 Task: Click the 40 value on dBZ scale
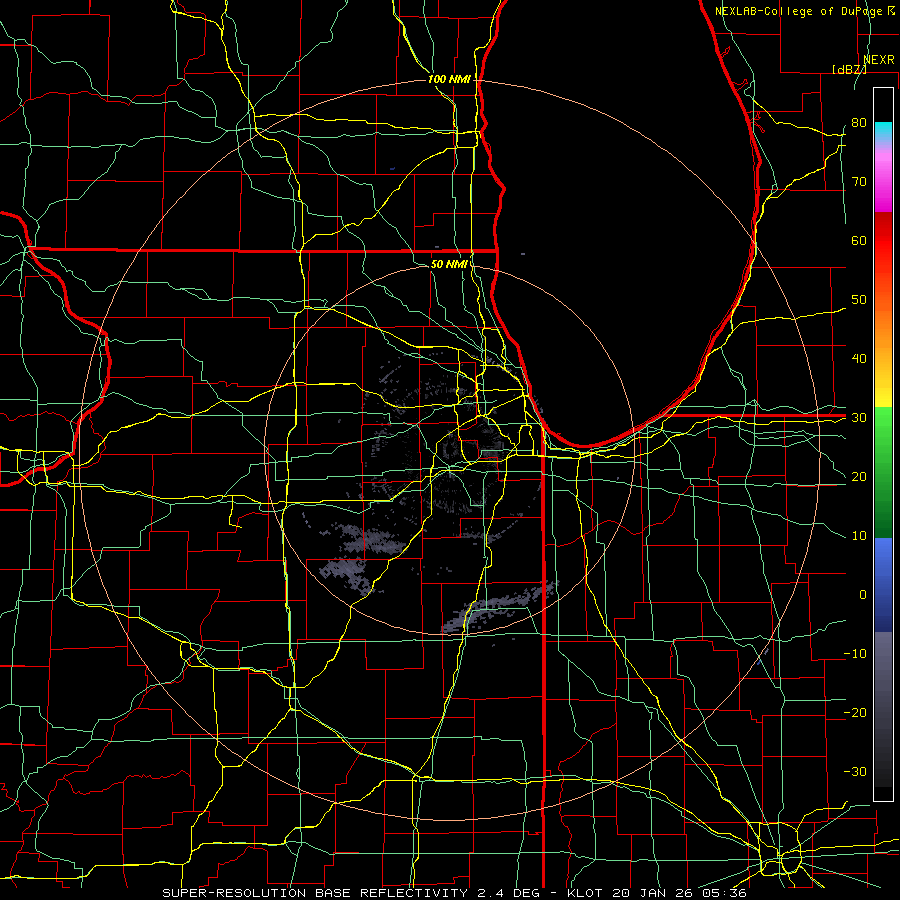click(x=859, y=359)
